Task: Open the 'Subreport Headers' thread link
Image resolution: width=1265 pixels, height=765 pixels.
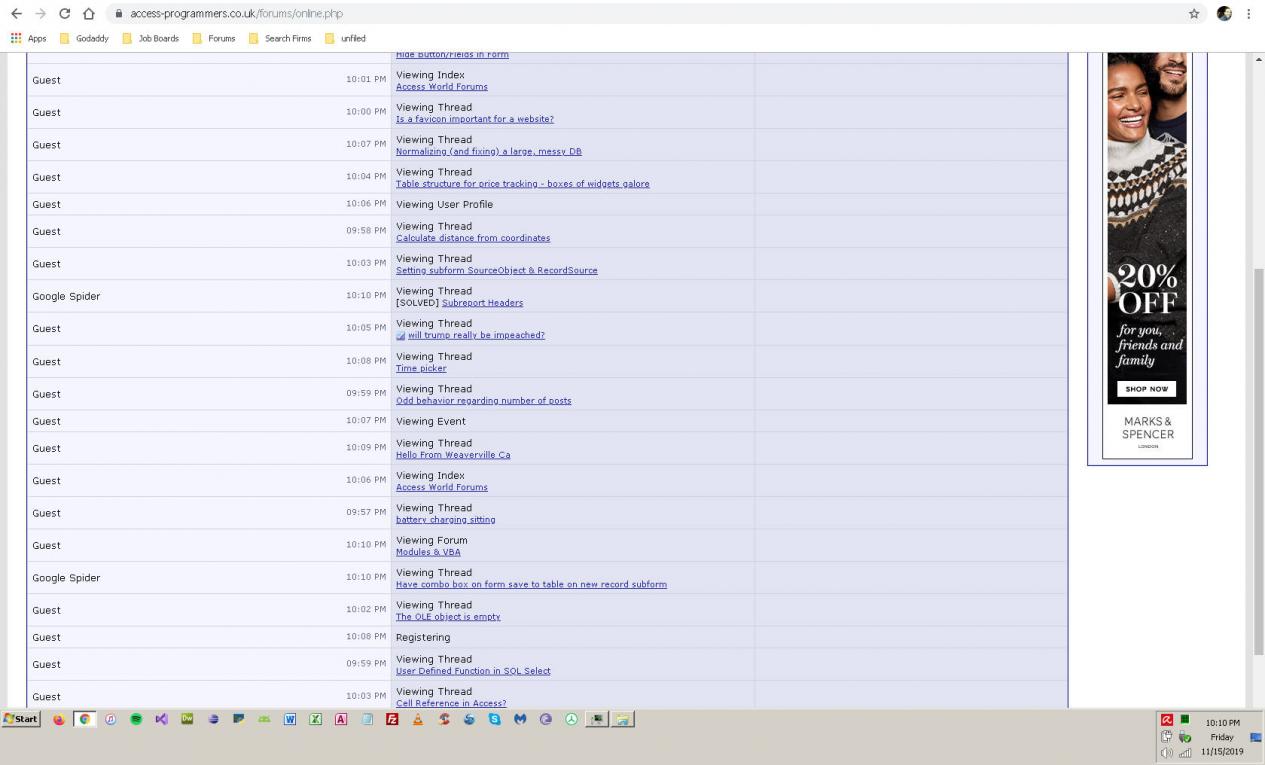Action: 482,303
